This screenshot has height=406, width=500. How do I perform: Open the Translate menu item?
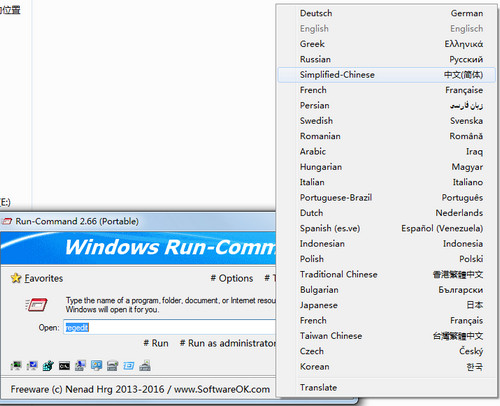click(387, 387)
